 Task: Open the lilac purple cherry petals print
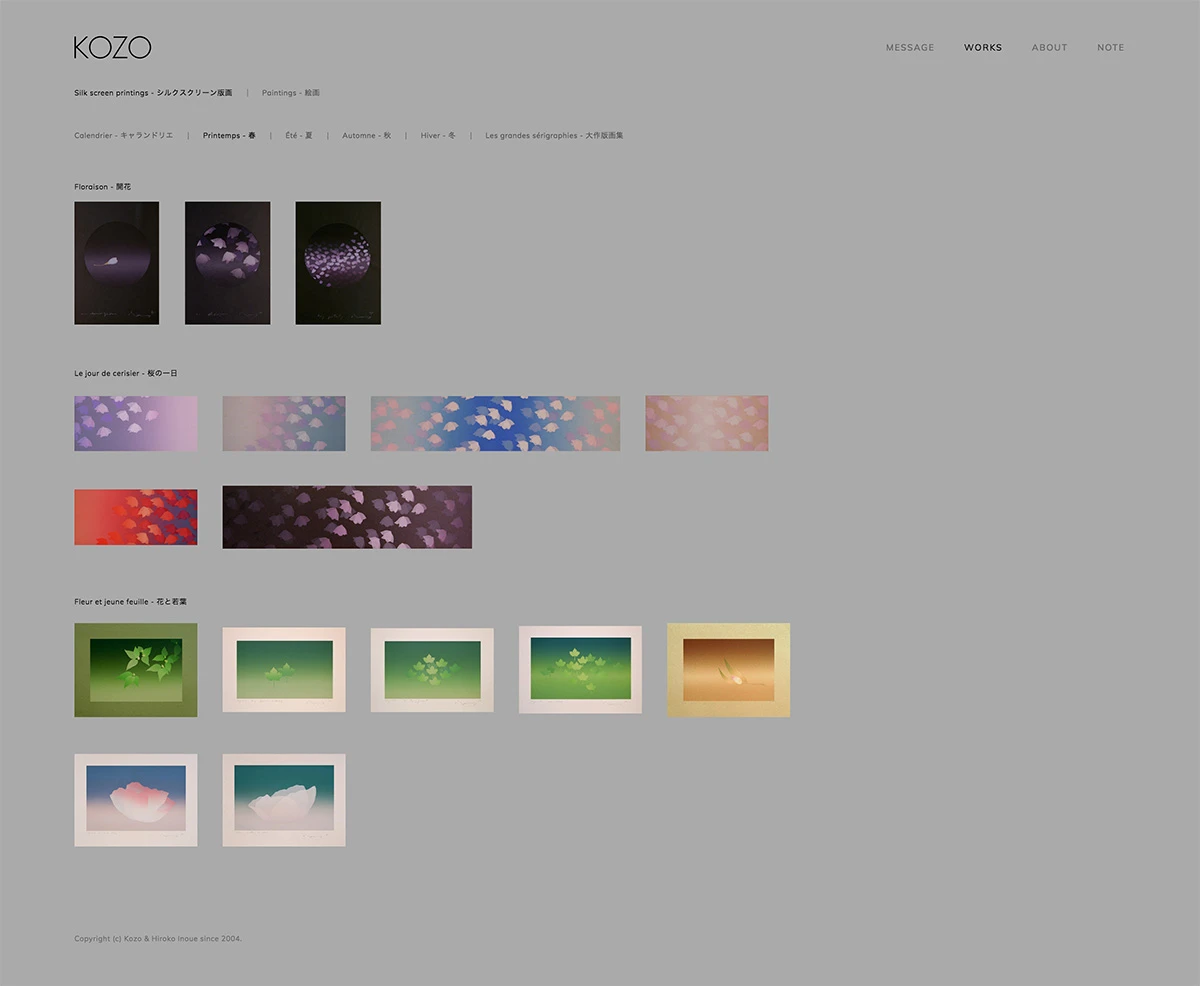pyautogui.click(x=135, y=423)
